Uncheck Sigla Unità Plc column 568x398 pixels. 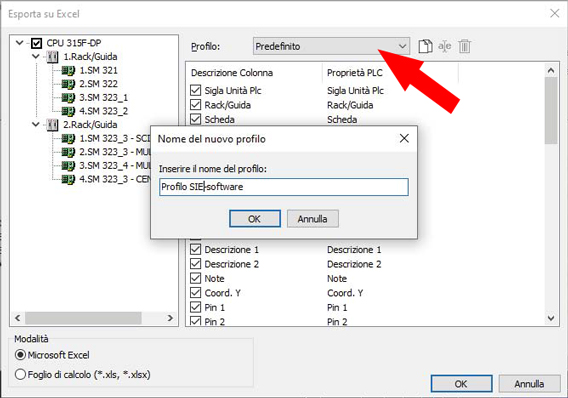[x=196, y=90]
